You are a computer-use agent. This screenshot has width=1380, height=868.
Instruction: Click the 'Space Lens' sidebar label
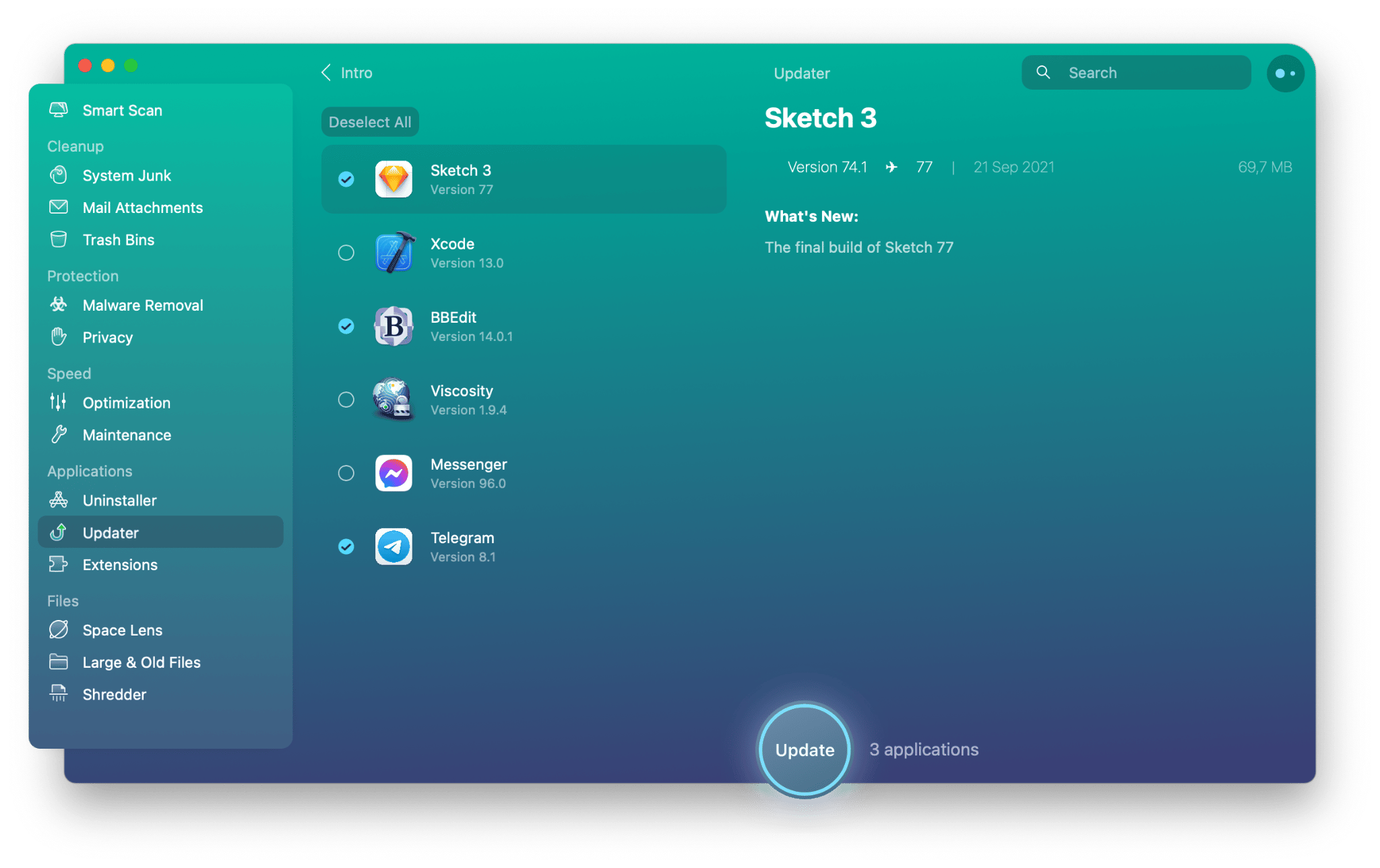[123, 630]
